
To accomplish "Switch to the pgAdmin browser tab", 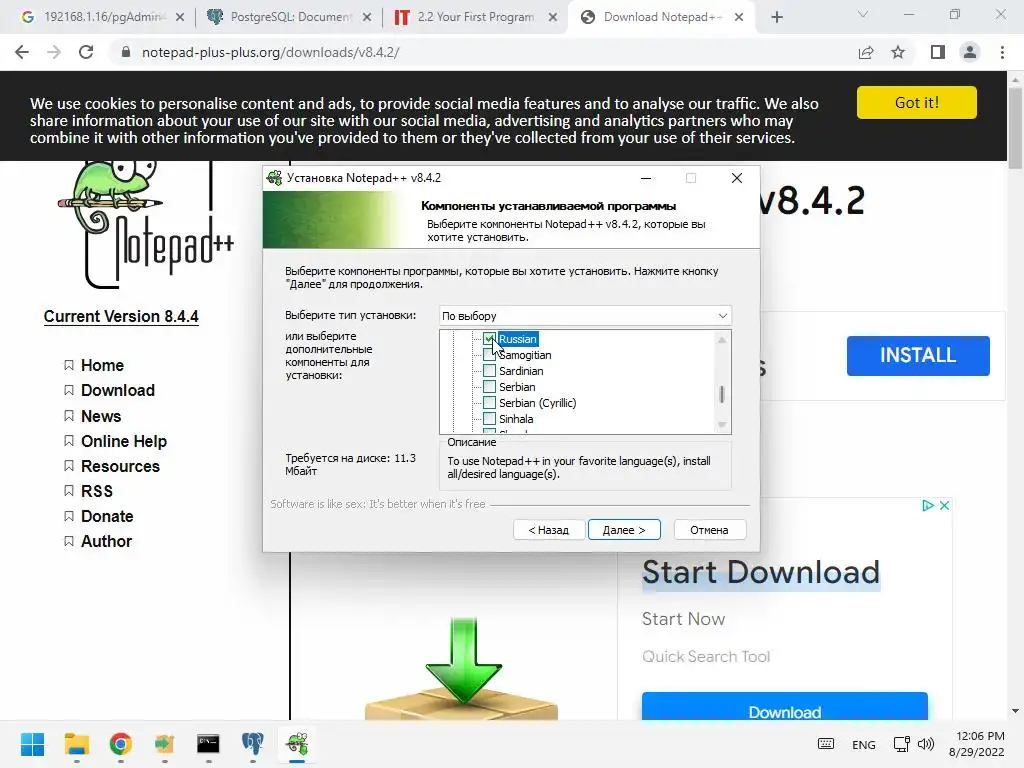I will coord(101,17).
